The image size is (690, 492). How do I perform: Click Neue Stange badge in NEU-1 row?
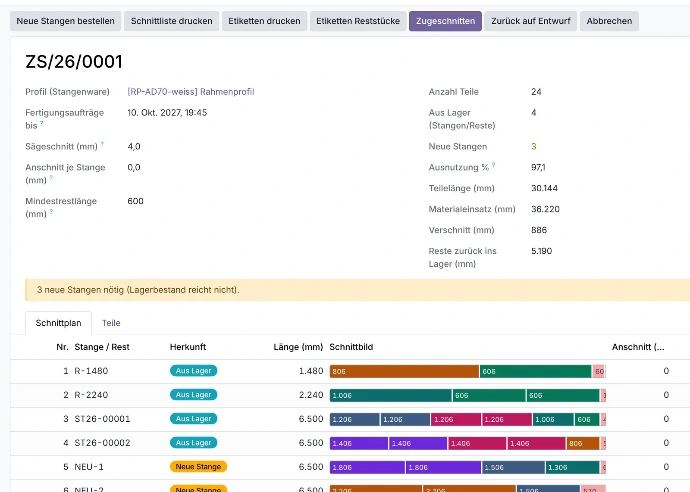coord(198,466)
